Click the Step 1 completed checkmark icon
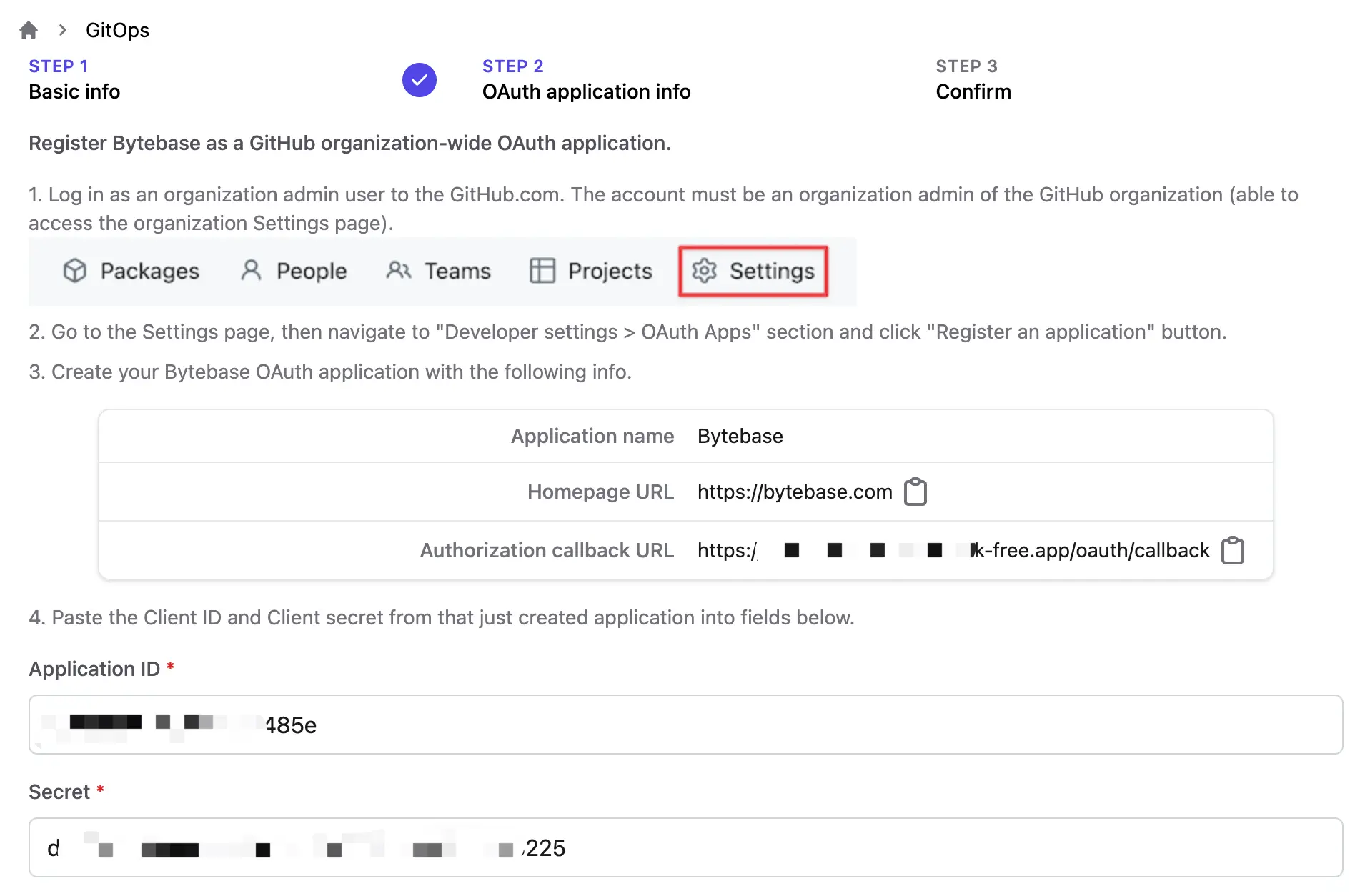The width and height of the screenshot is (1365, 896). (x=420, y=80)
